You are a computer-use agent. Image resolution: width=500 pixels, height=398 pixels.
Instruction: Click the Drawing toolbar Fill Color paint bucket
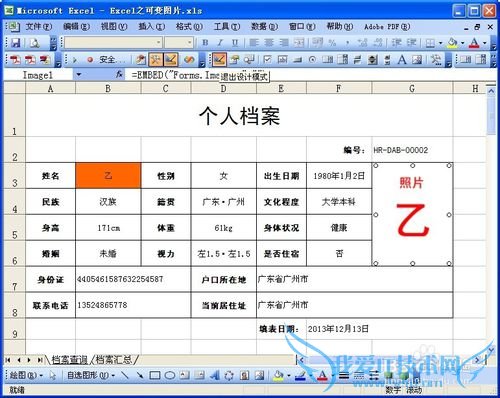278,376
